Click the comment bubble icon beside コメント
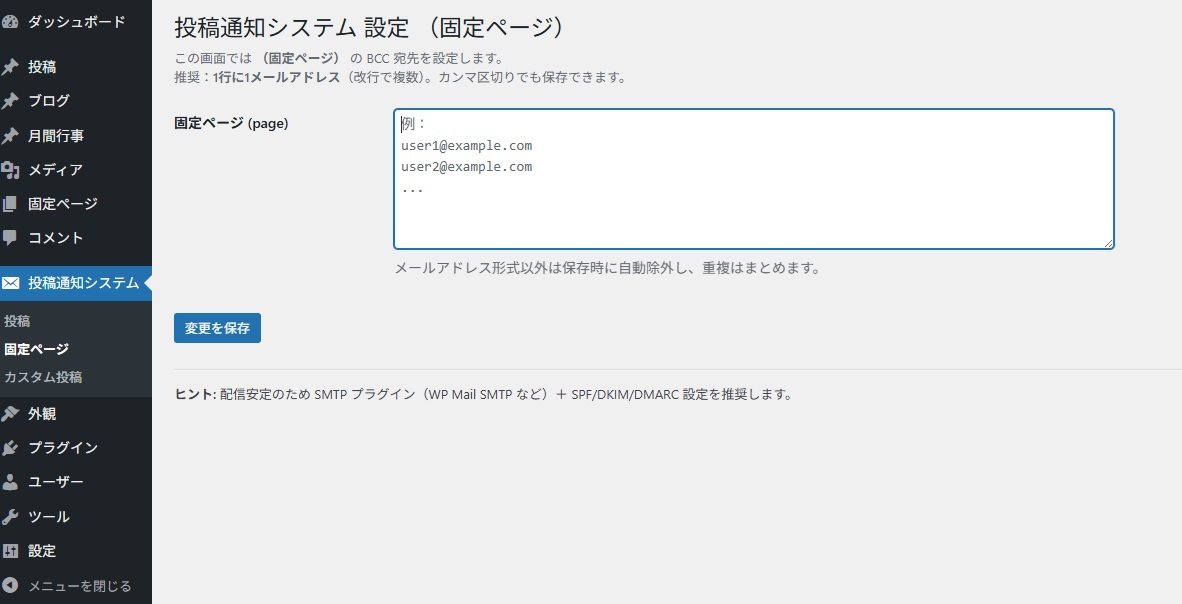 (10, 238)
